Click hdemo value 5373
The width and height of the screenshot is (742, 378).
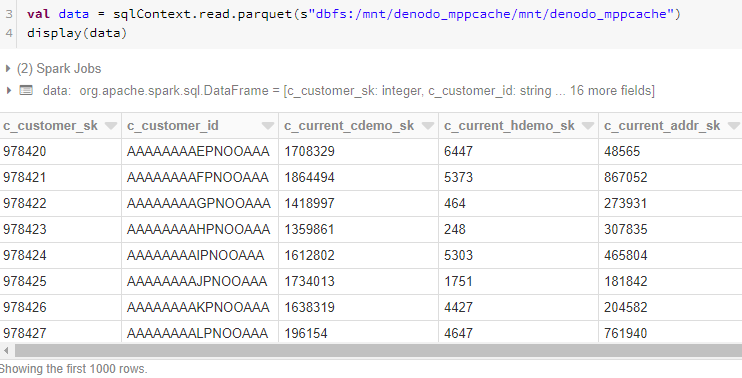coord(458,177)
